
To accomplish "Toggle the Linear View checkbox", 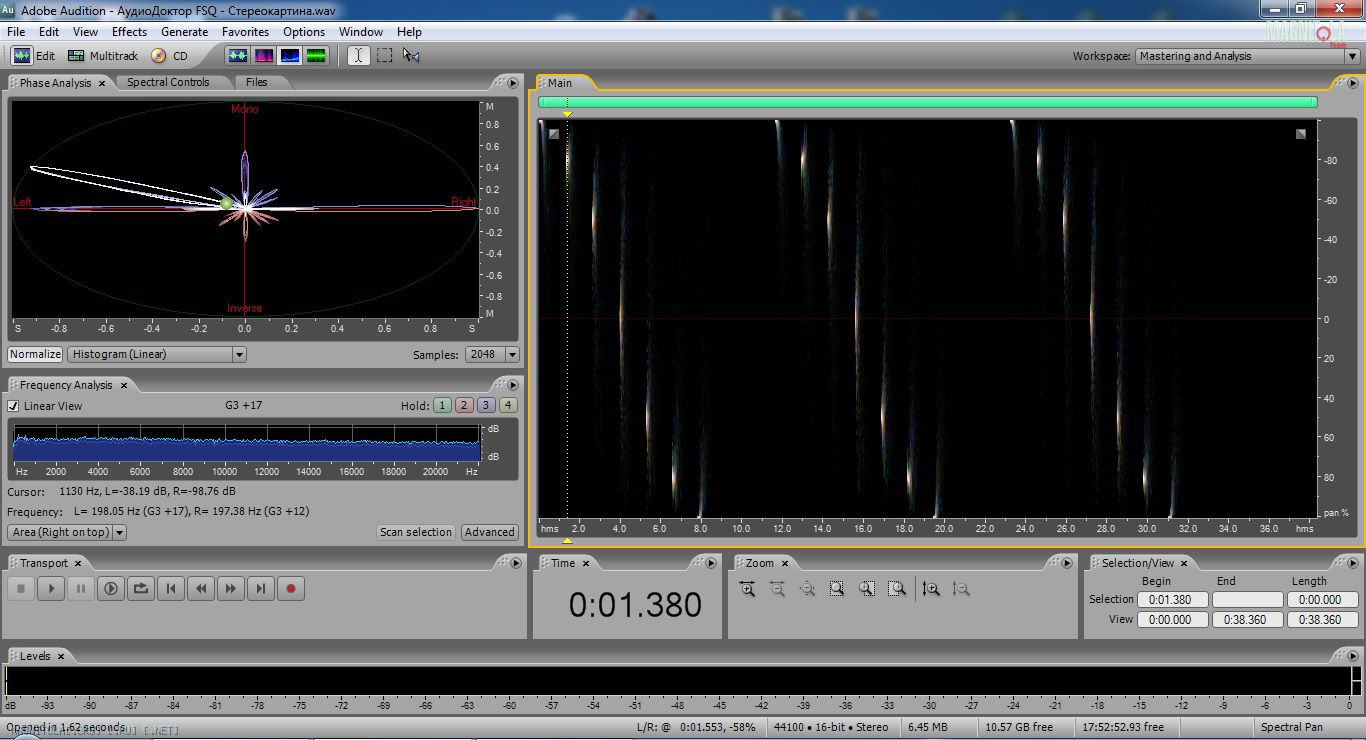I will (13, 406).
